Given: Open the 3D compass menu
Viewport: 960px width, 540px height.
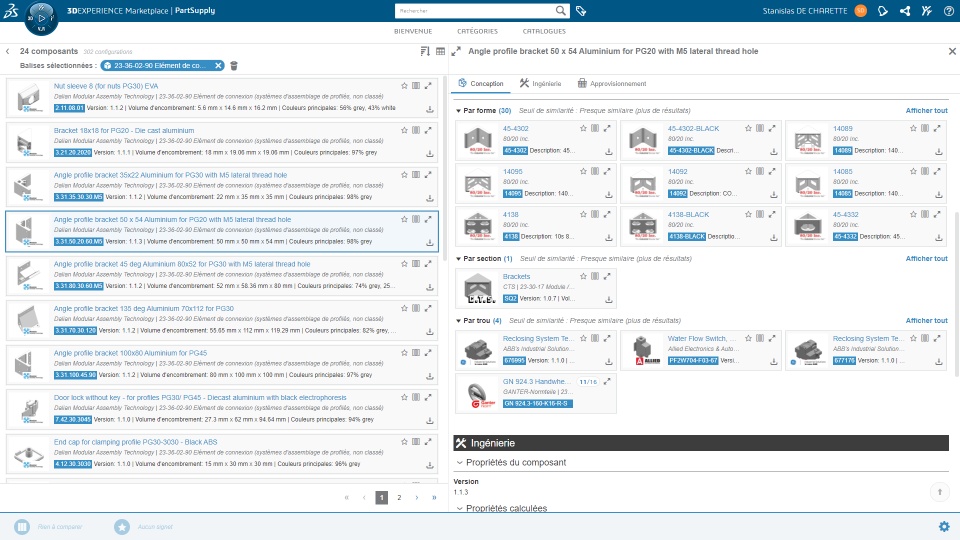Looking at the screenshot, I should pyautogui.click(x=41, y=18).
